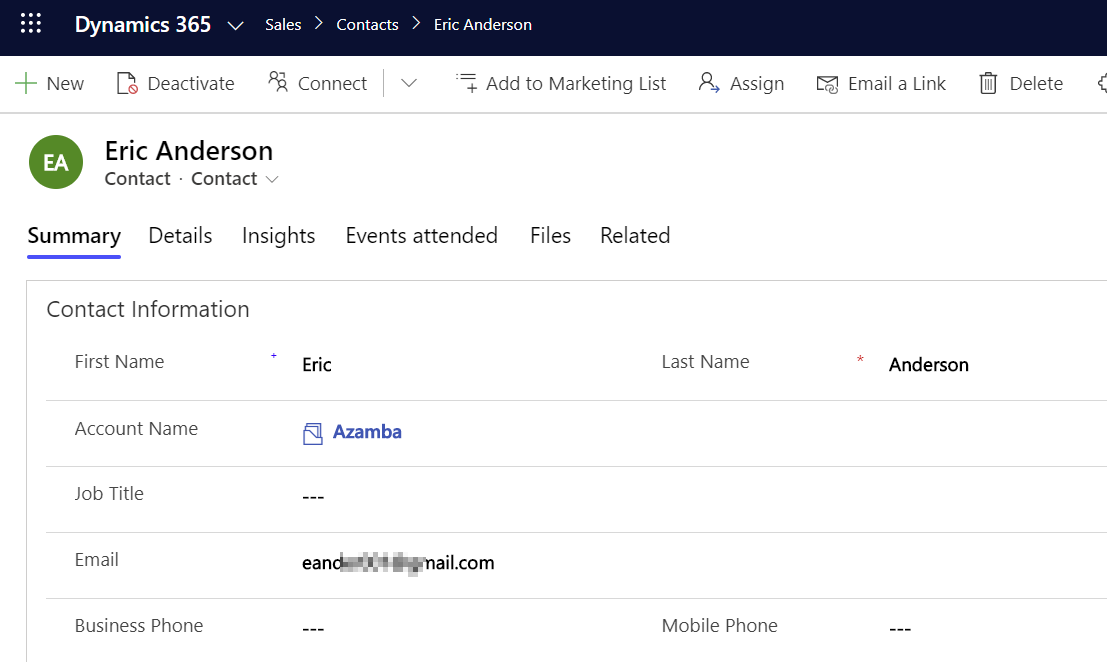Switch to the Details tab
This screenshot has width=1107, height=662.
(180, 236)
